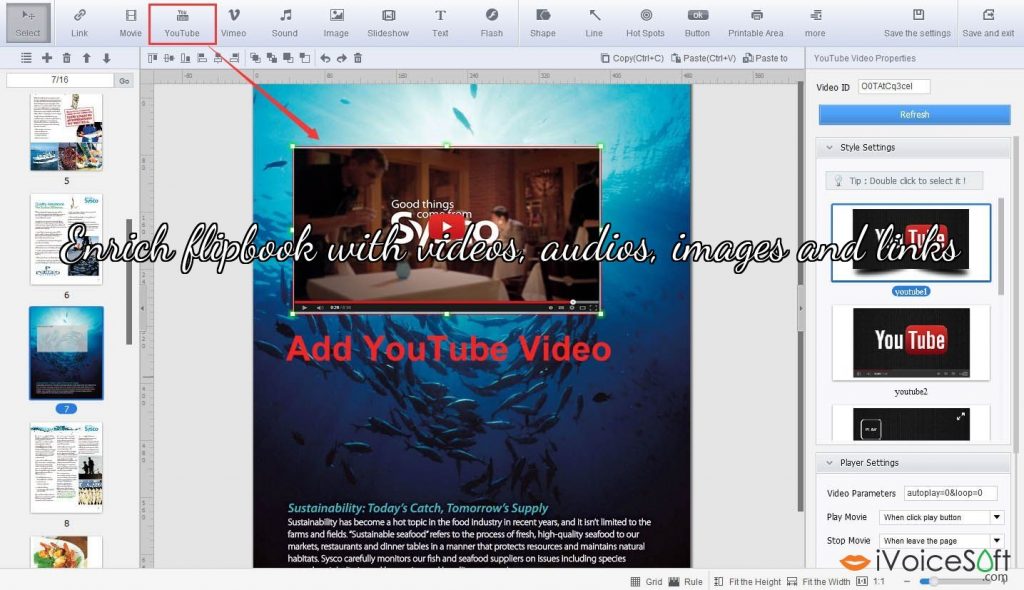The image size is (1024, 590).
Task: Toggle the Rule display
Action: tap(686, 582)
